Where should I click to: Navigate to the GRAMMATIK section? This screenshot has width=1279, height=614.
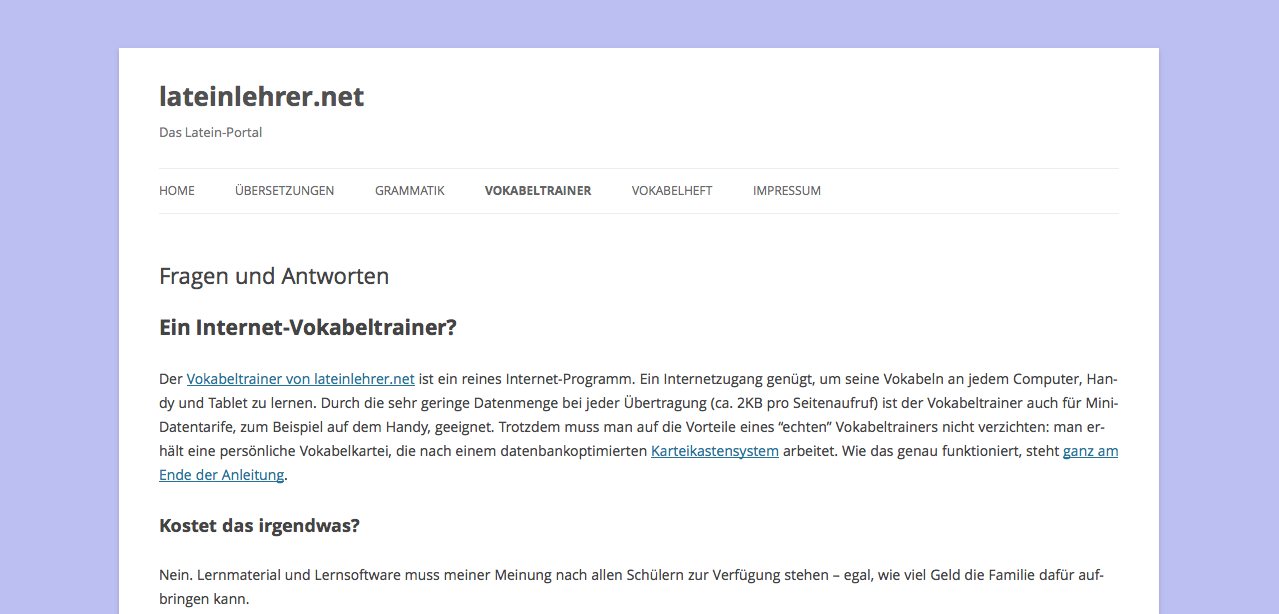[x=409, y=191]
